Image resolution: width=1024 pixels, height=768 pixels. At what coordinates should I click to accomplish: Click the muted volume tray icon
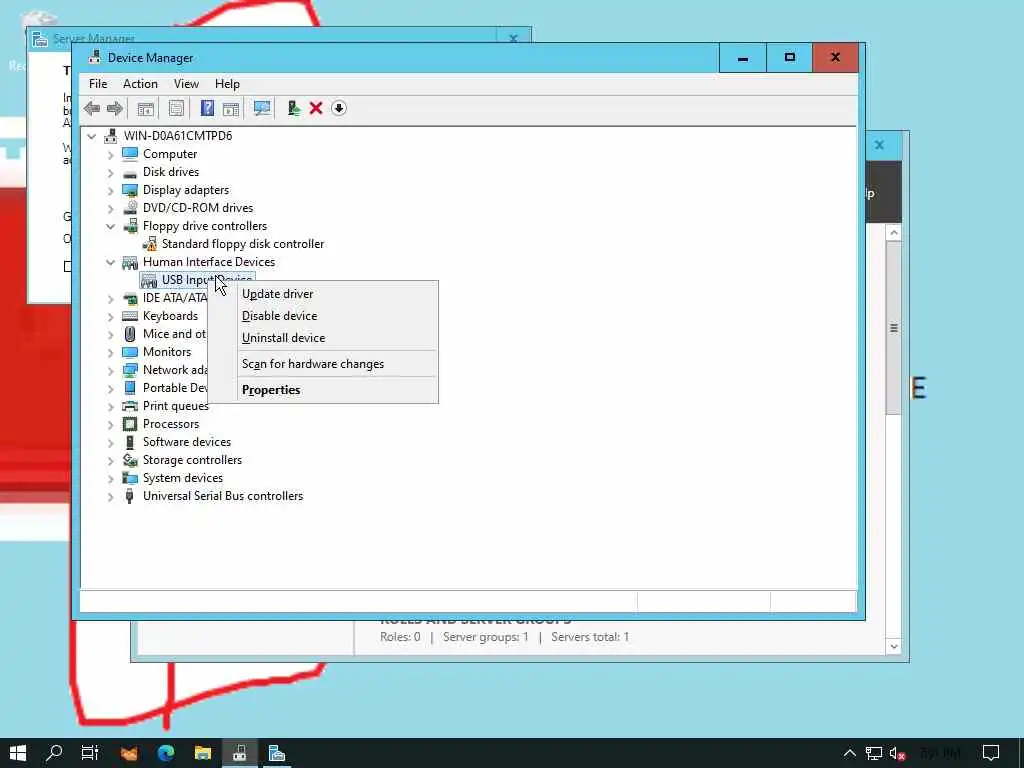point(898,753)
